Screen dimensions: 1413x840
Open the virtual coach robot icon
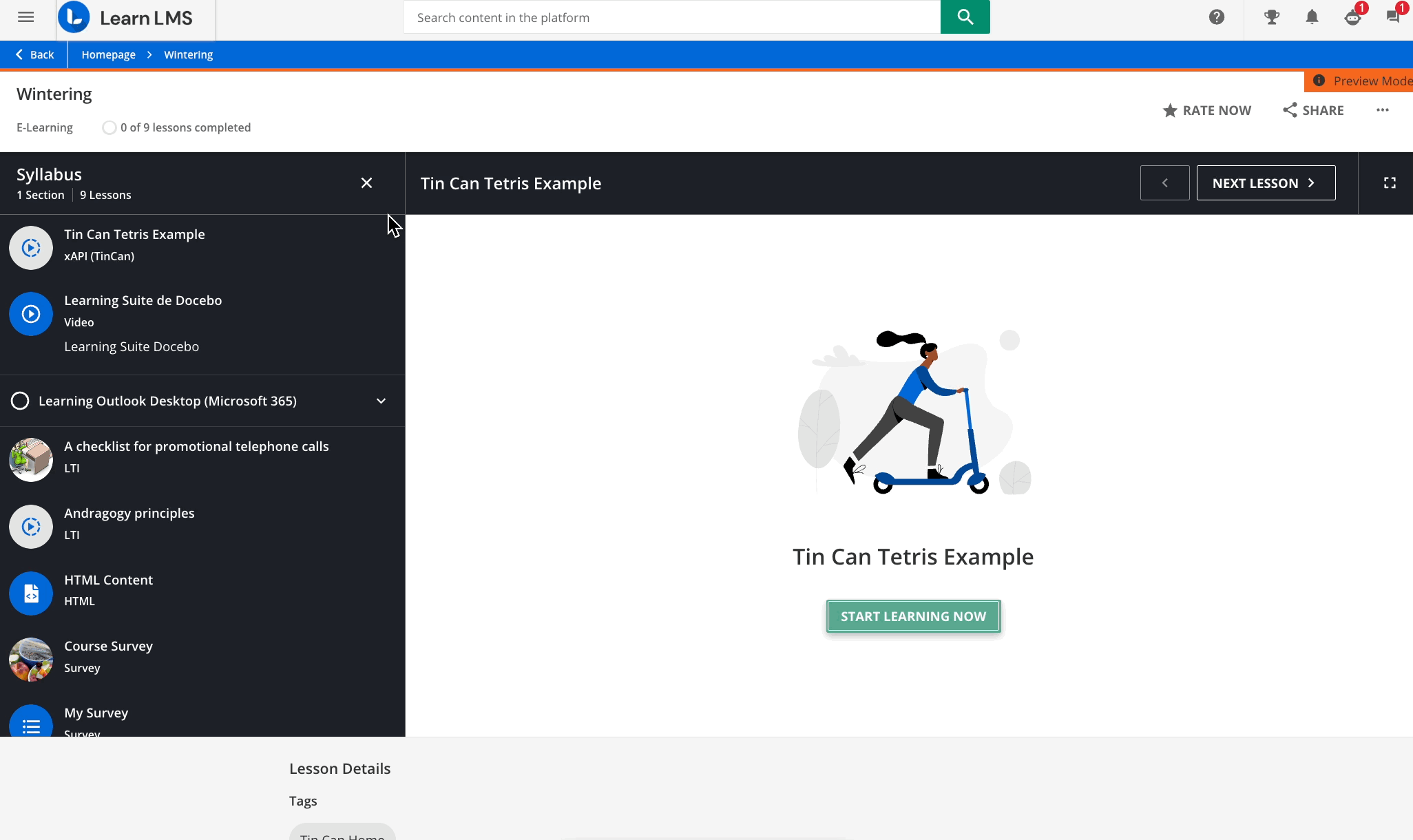(x=1353, y=17)
